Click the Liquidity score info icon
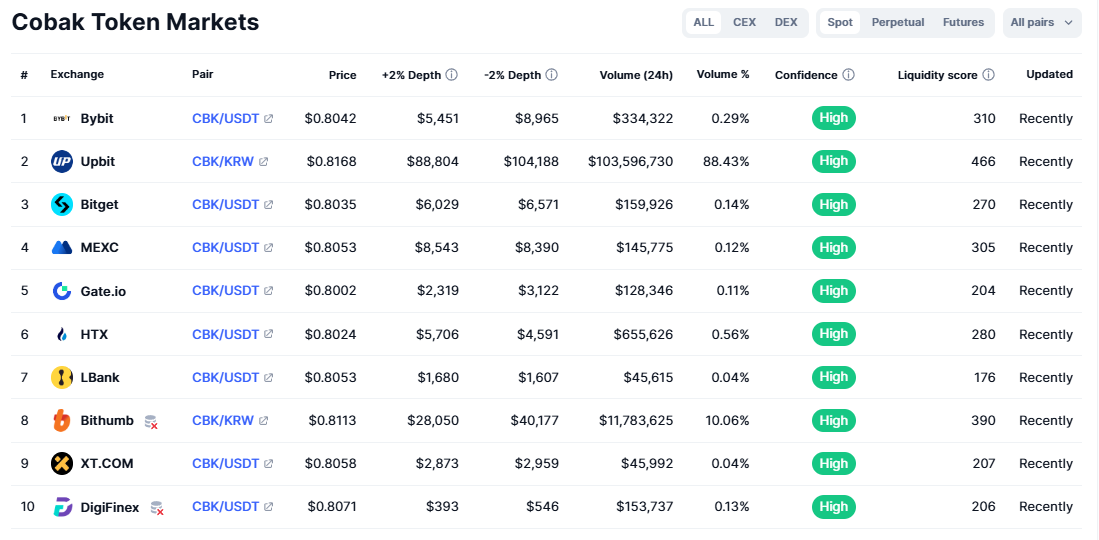This screenshot has height=540, width=1099. click(988, 75)
